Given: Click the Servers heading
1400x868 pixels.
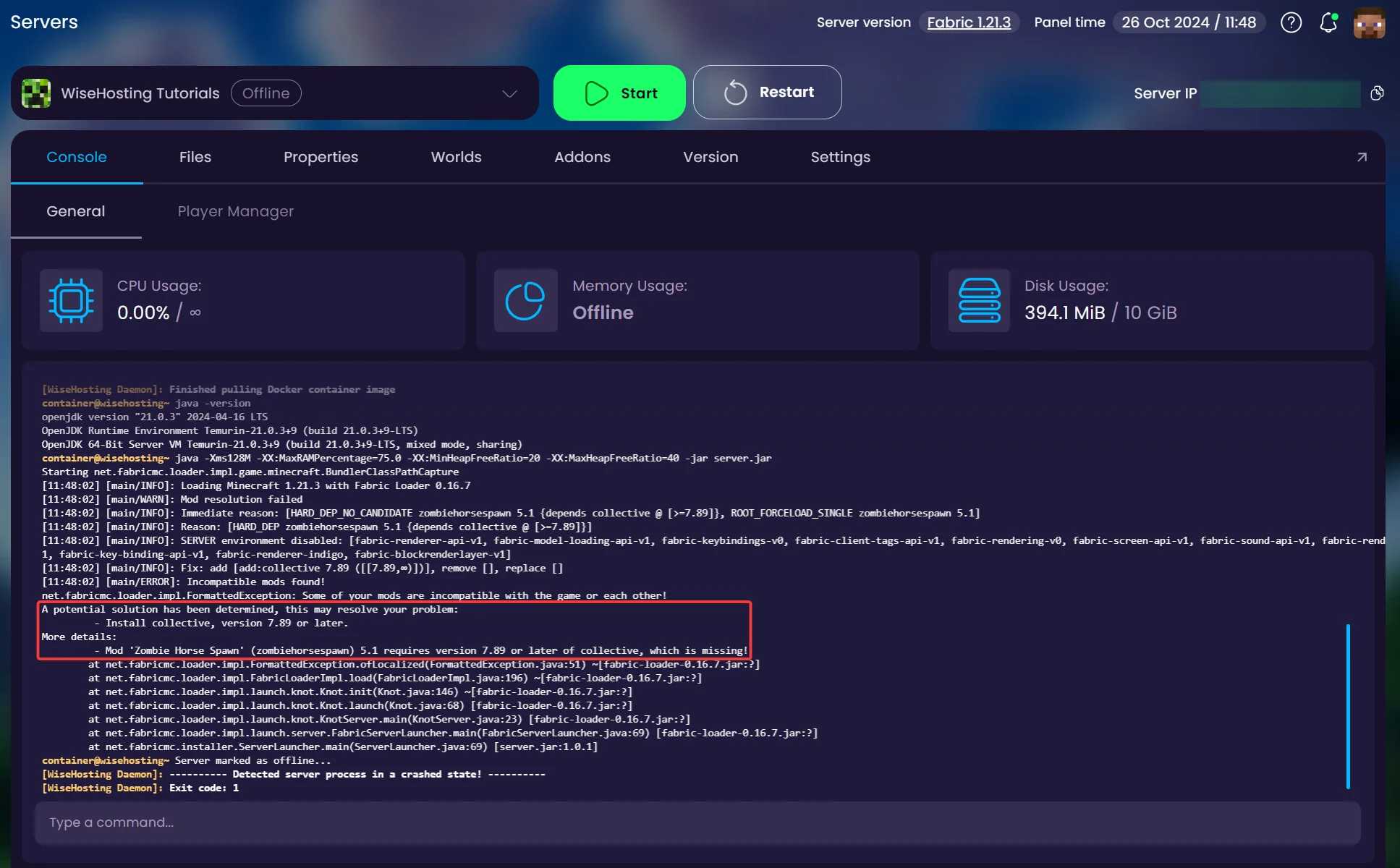Looking at the screenshot, I should [44, 22].
